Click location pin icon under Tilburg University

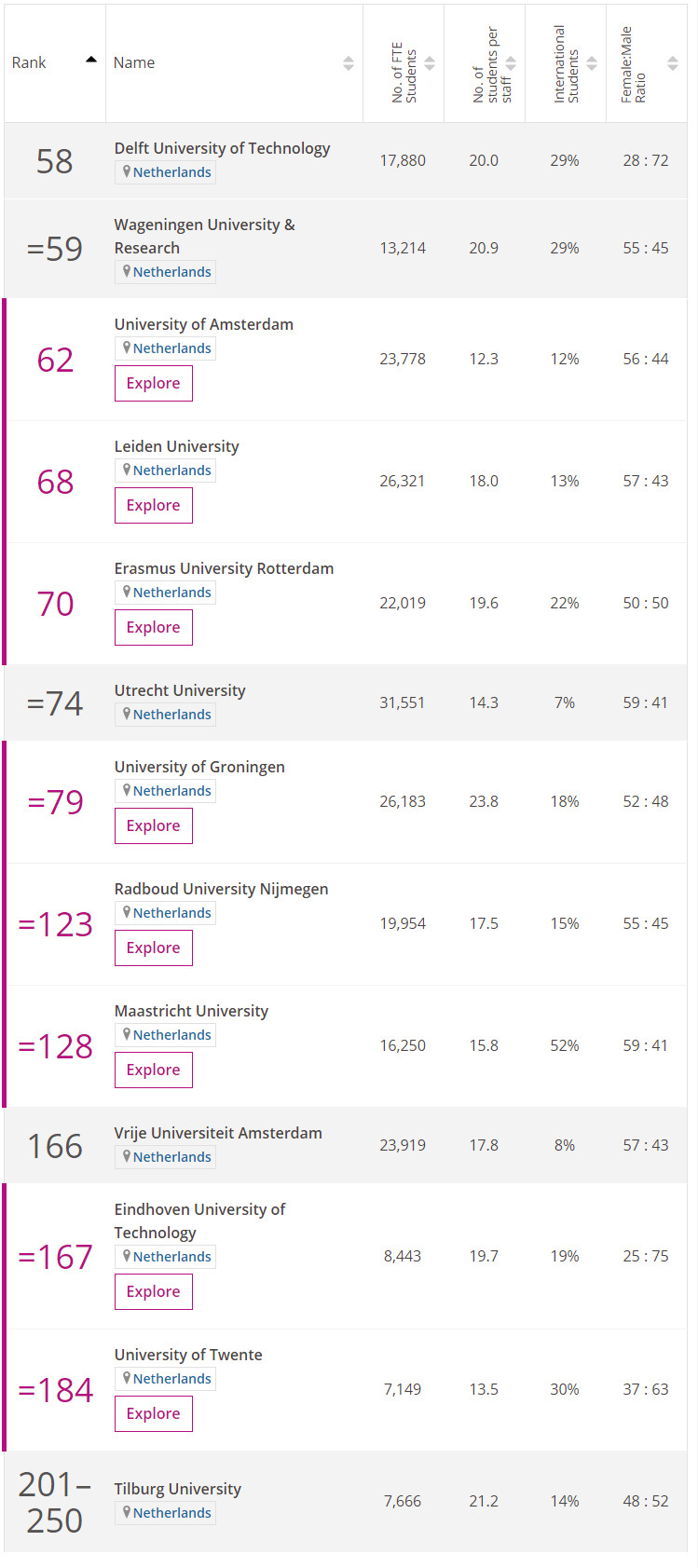(x=127, y=1512)
